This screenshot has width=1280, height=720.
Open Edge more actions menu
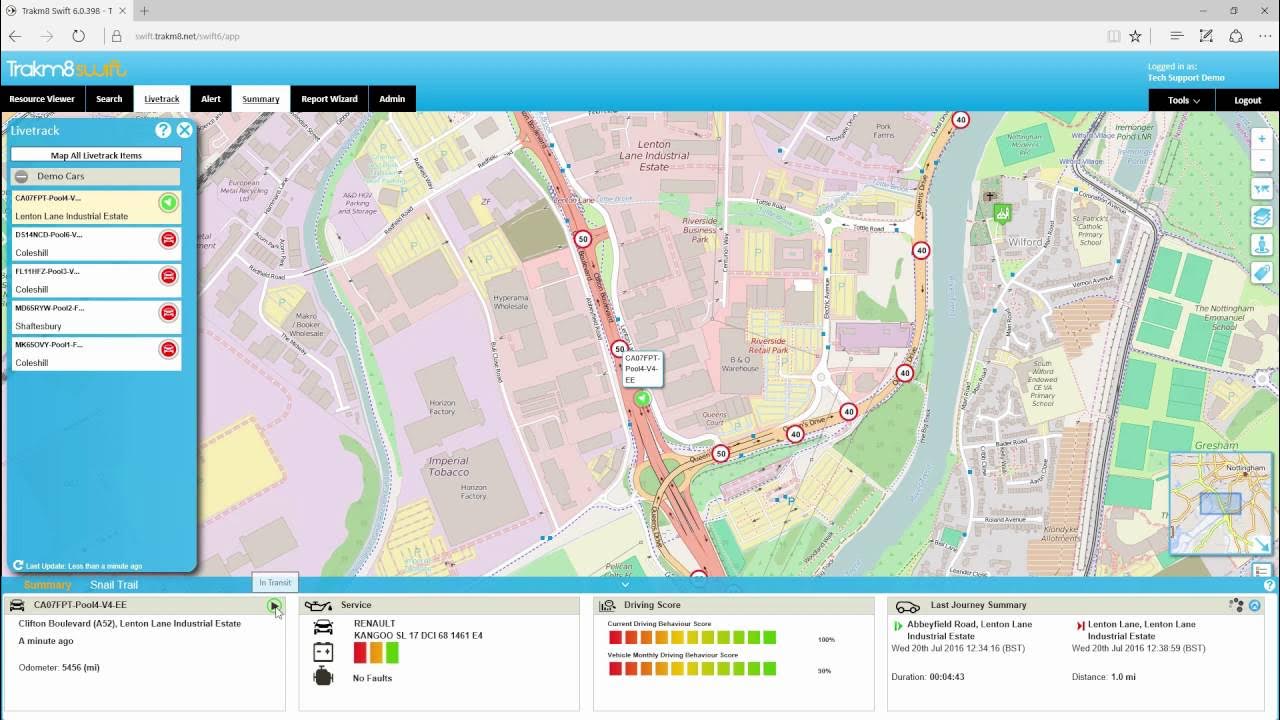tap(1264, 36)
